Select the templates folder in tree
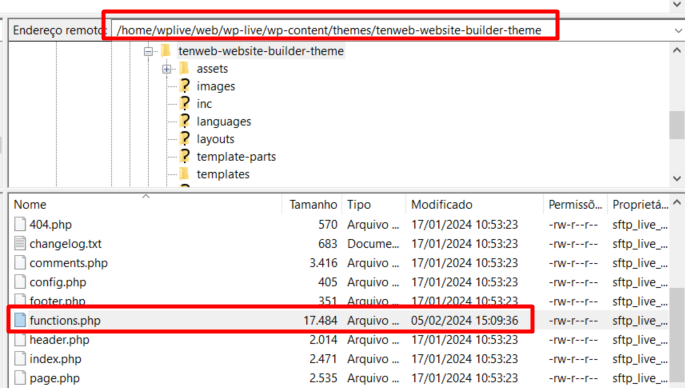Viewport: 685px width, 388px height. (223, 174)
